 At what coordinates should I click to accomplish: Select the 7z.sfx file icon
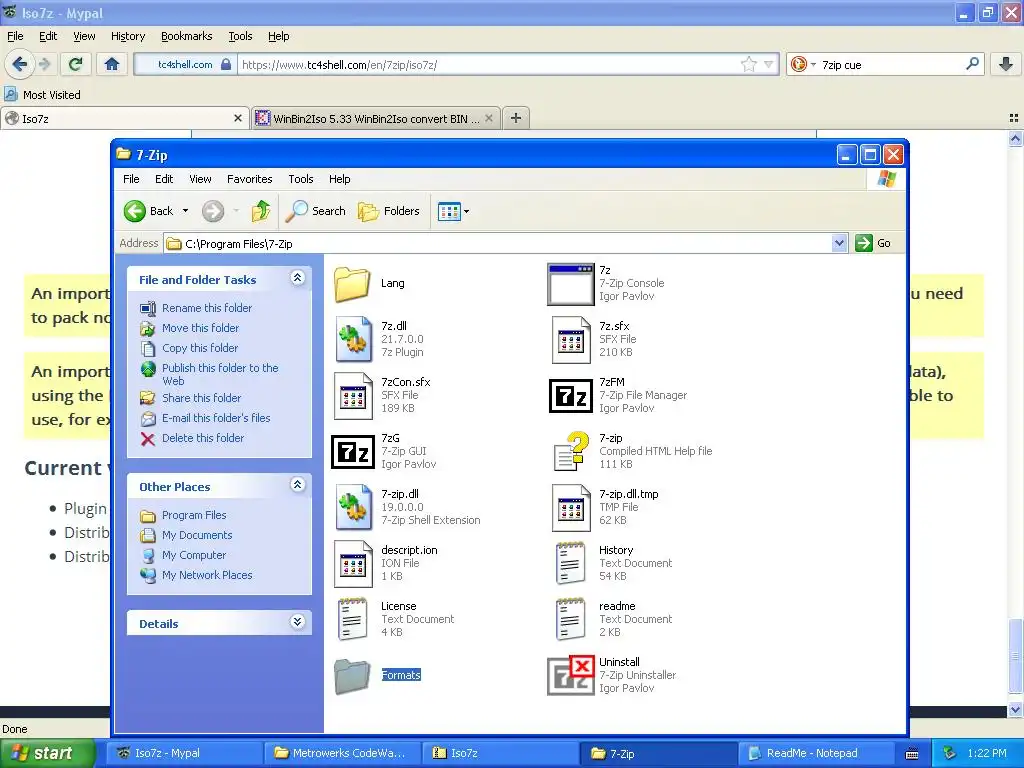[571, 339]
